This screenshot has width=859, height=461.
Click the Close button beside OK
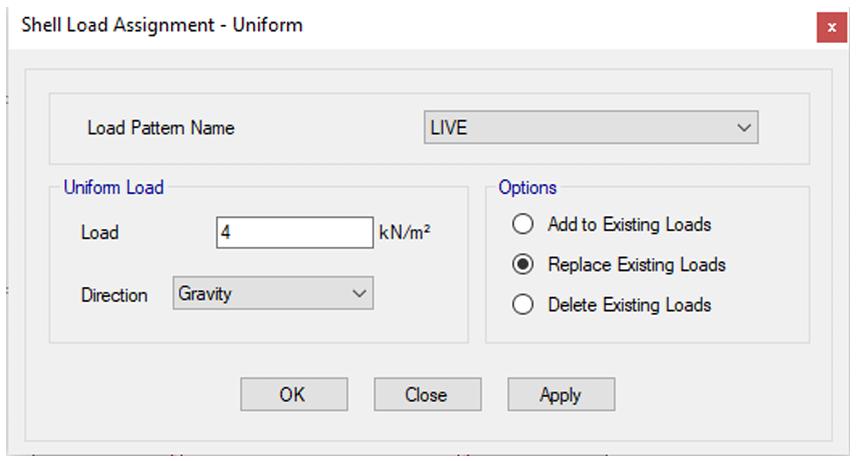click(x=427, y=394)
